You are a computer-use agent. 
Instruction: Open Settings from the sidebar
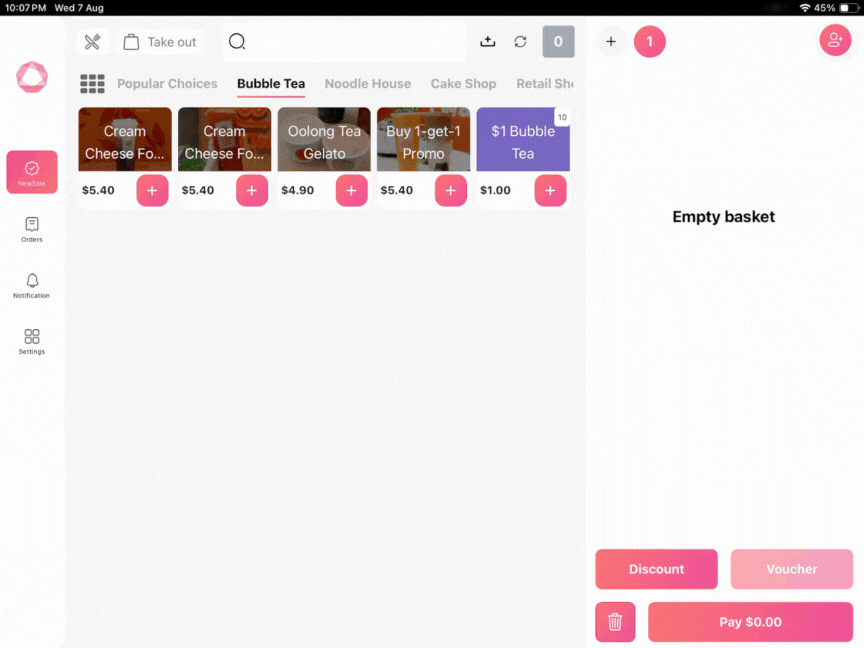coord(32,341)
